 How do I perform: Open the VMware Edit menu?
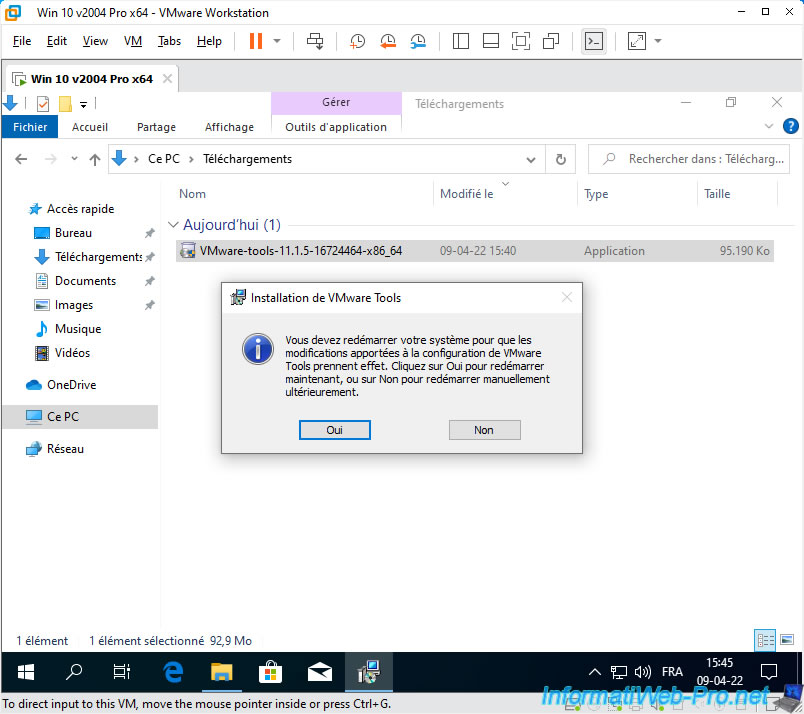click(56, 41)
